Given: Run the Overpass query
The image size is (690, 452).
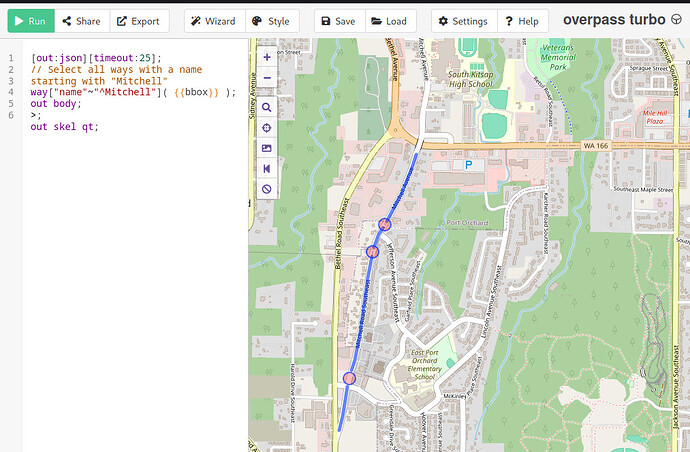Looking at the screenshot, I should [x=30, y=21].
